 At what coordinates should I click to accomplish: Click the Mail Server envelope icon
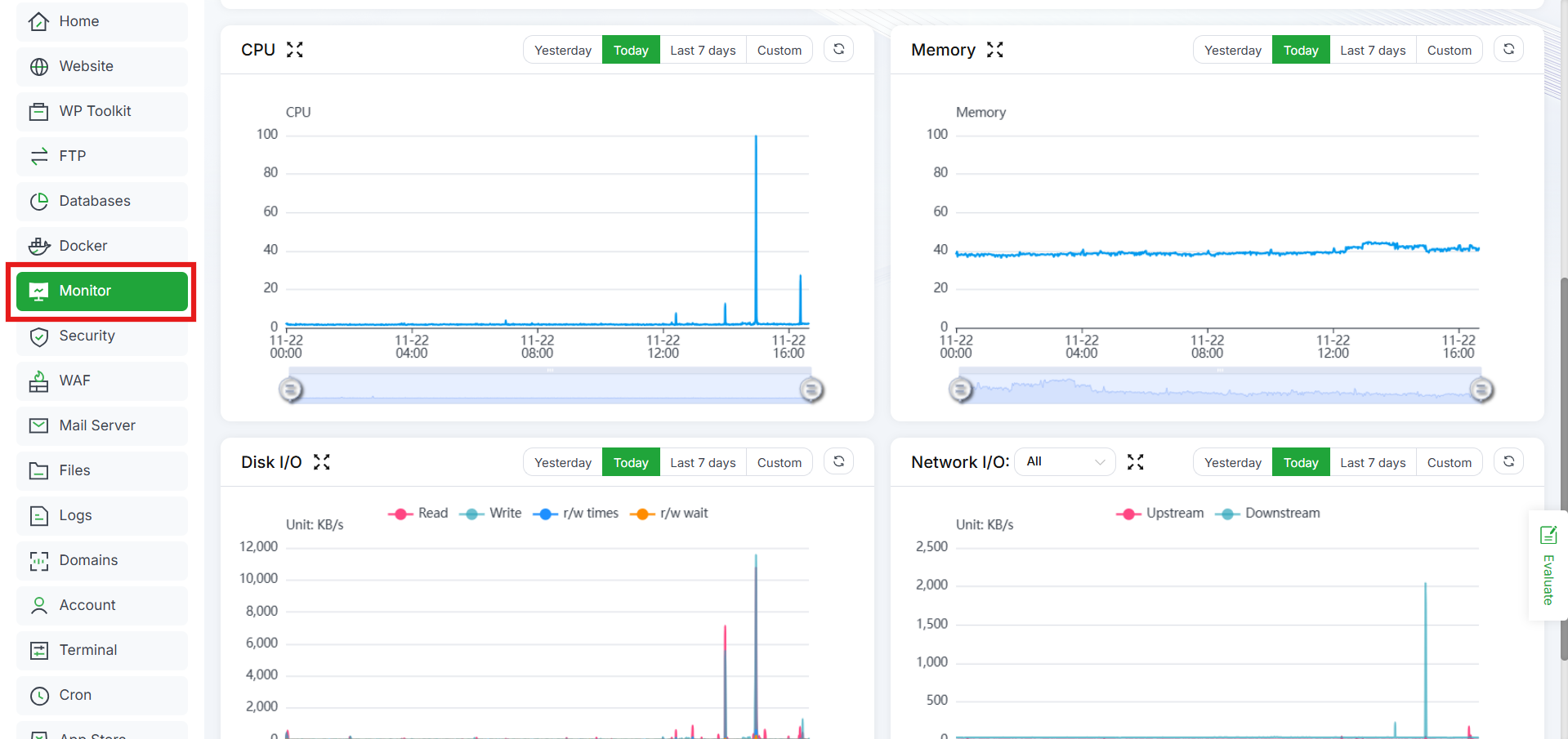click(x=39, y=425)
